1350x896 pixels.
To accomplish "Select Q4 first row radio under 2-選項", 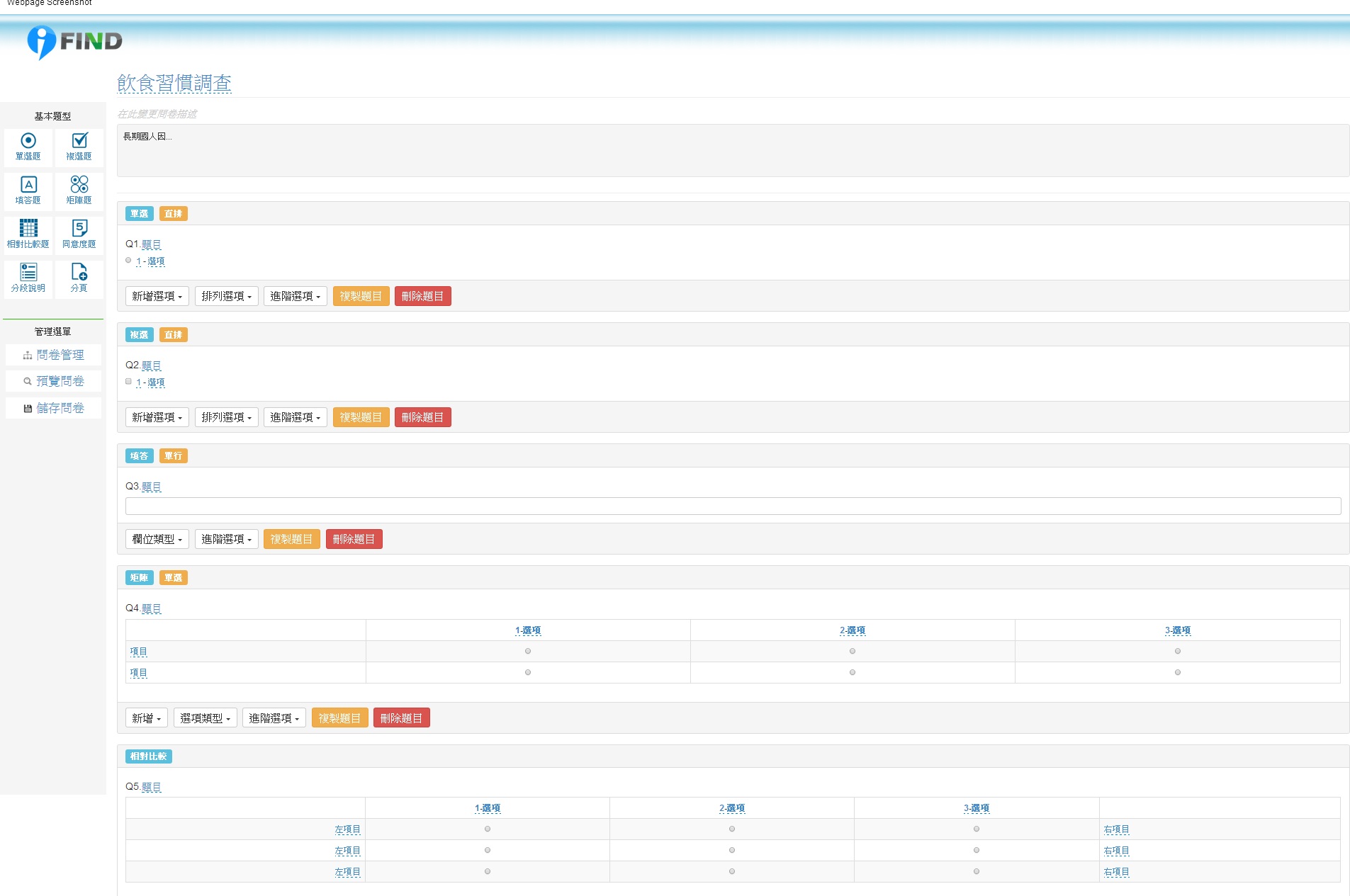I will pos(853,651).
